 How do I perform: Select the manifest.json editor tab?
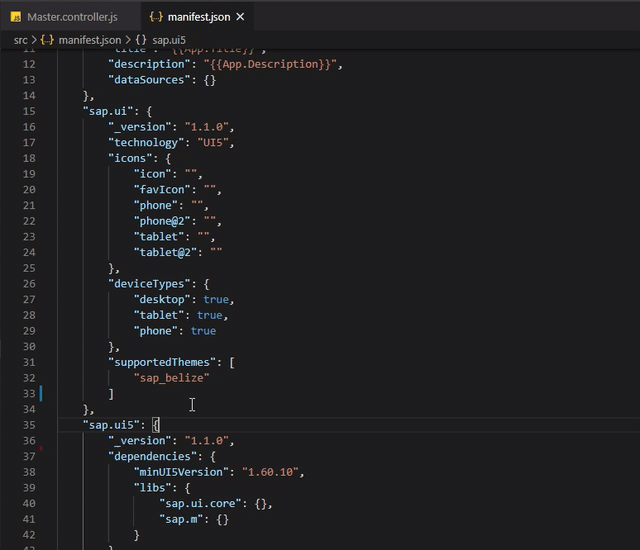point(197,17)
